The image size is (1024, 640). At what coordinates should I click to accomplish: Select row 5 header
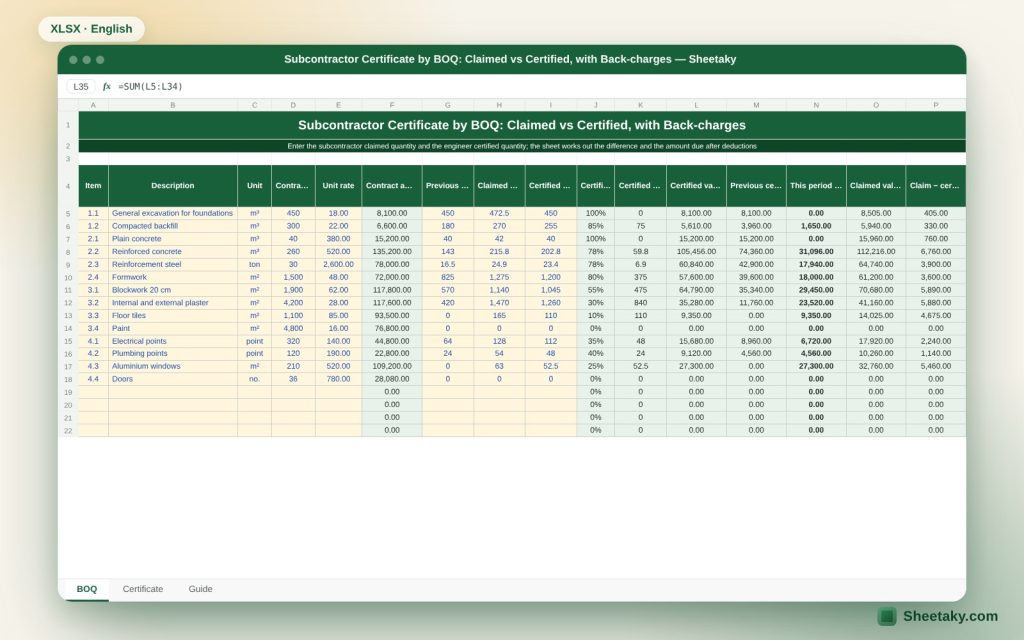tap(68, 214)
